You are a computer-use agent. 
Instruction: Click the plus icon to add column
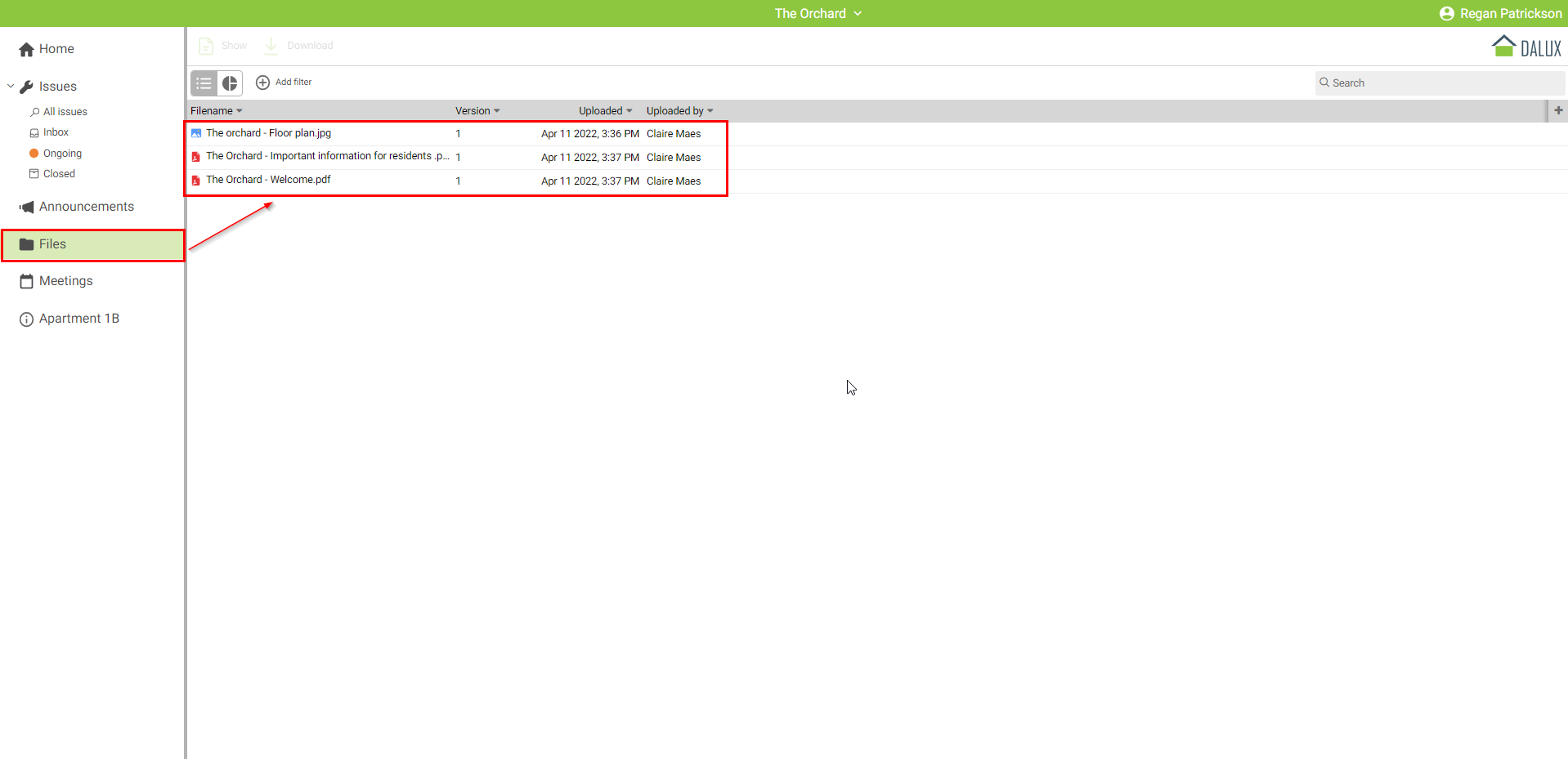pos(1558,110)
